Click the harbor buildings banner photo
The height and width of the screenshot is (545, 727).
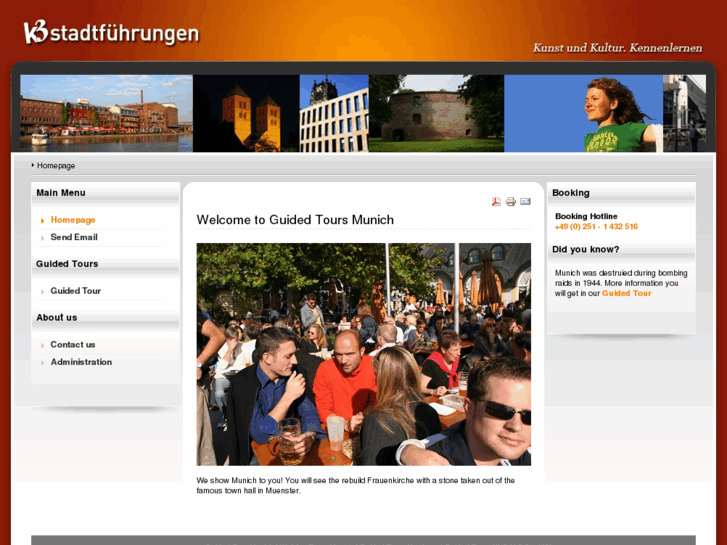(106, 113)
